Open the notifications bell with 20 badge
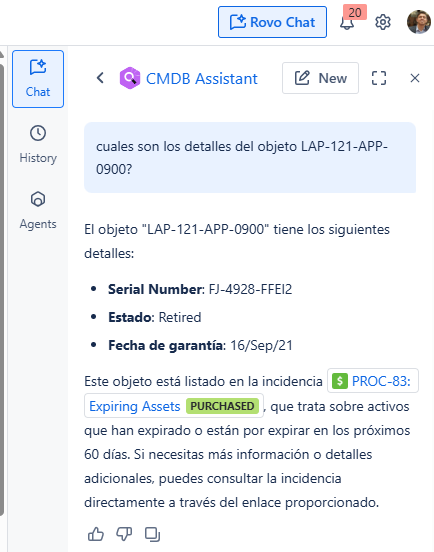434x552 pixels. click(x=347, y=22)
